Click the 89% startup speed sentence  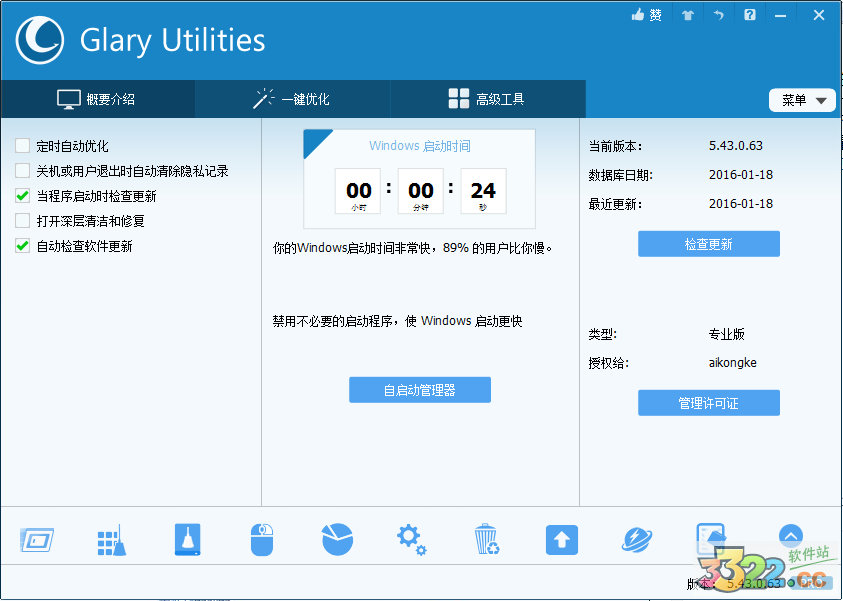coord(413,248)
